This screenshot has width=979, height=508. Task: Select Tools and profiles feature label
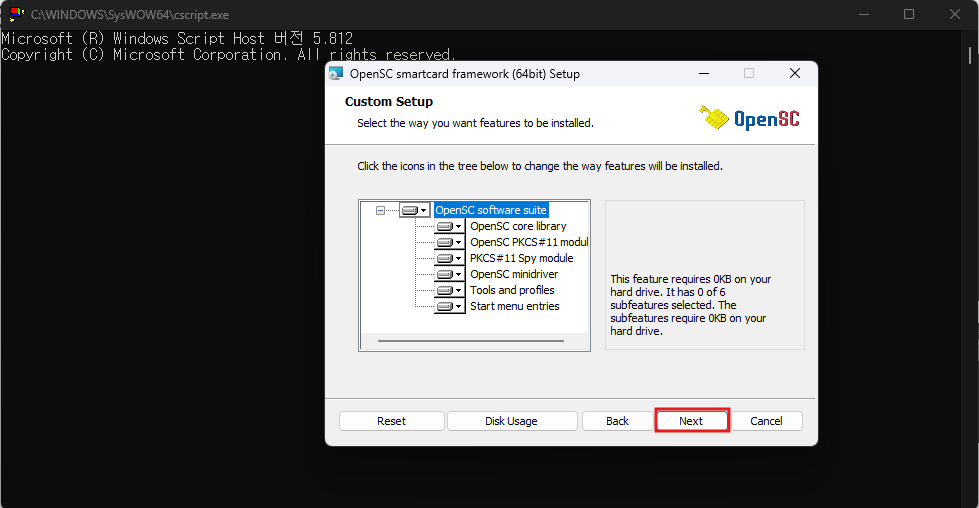point(512,290)
